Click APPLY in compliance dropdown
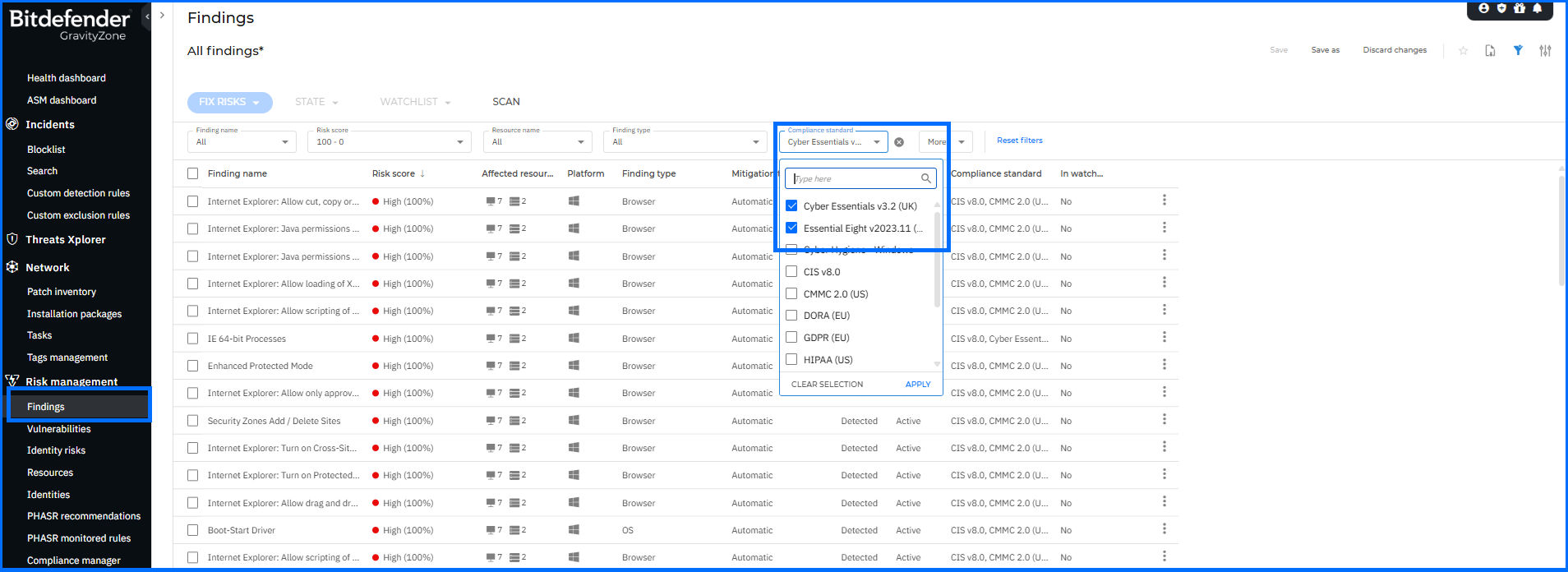The image size is (1568, 572). [x=917, y=385]
